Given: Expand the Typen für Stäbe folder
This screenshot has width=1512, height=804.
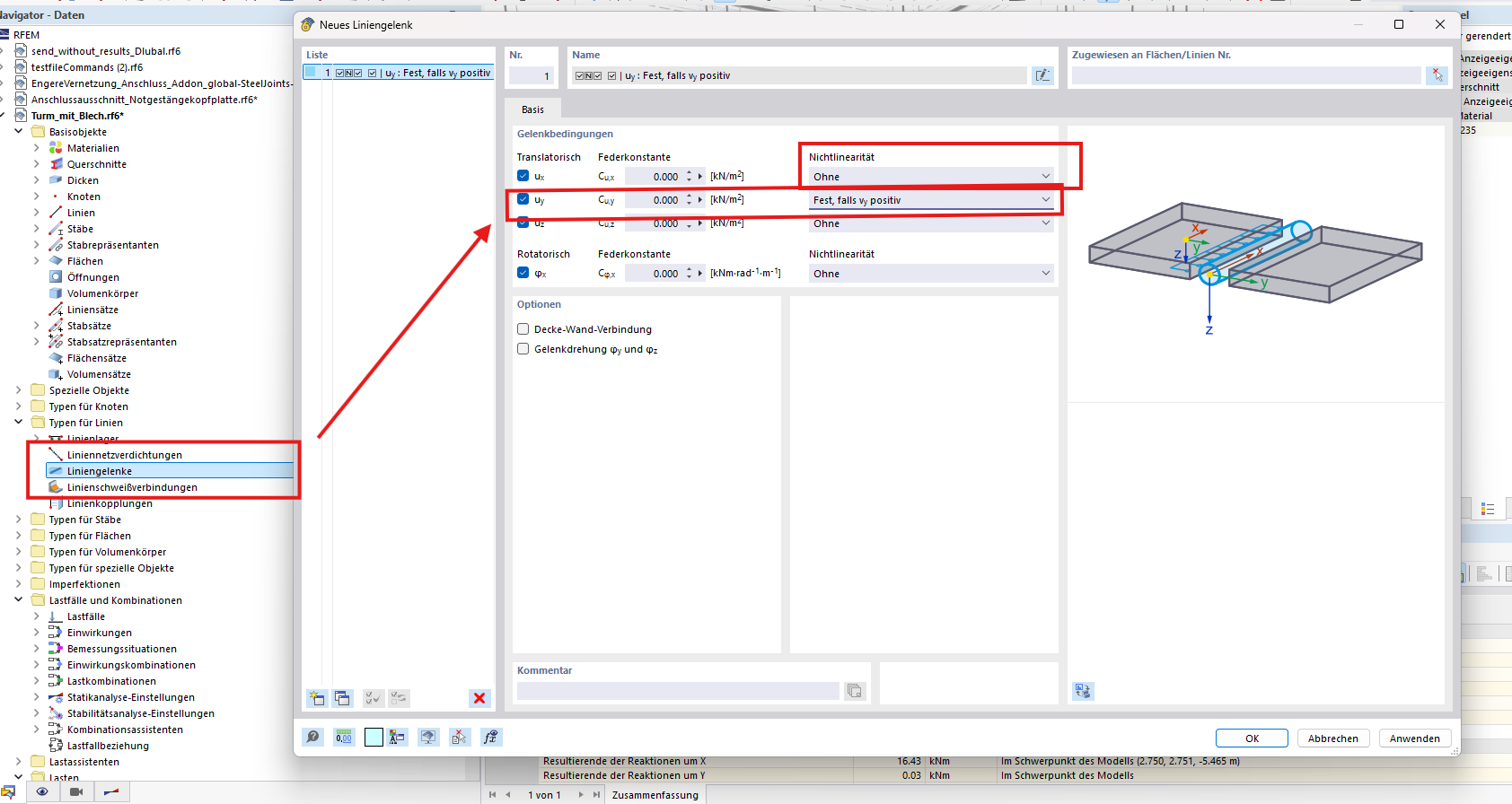Looking at the screenshot, I should point(19,520).
